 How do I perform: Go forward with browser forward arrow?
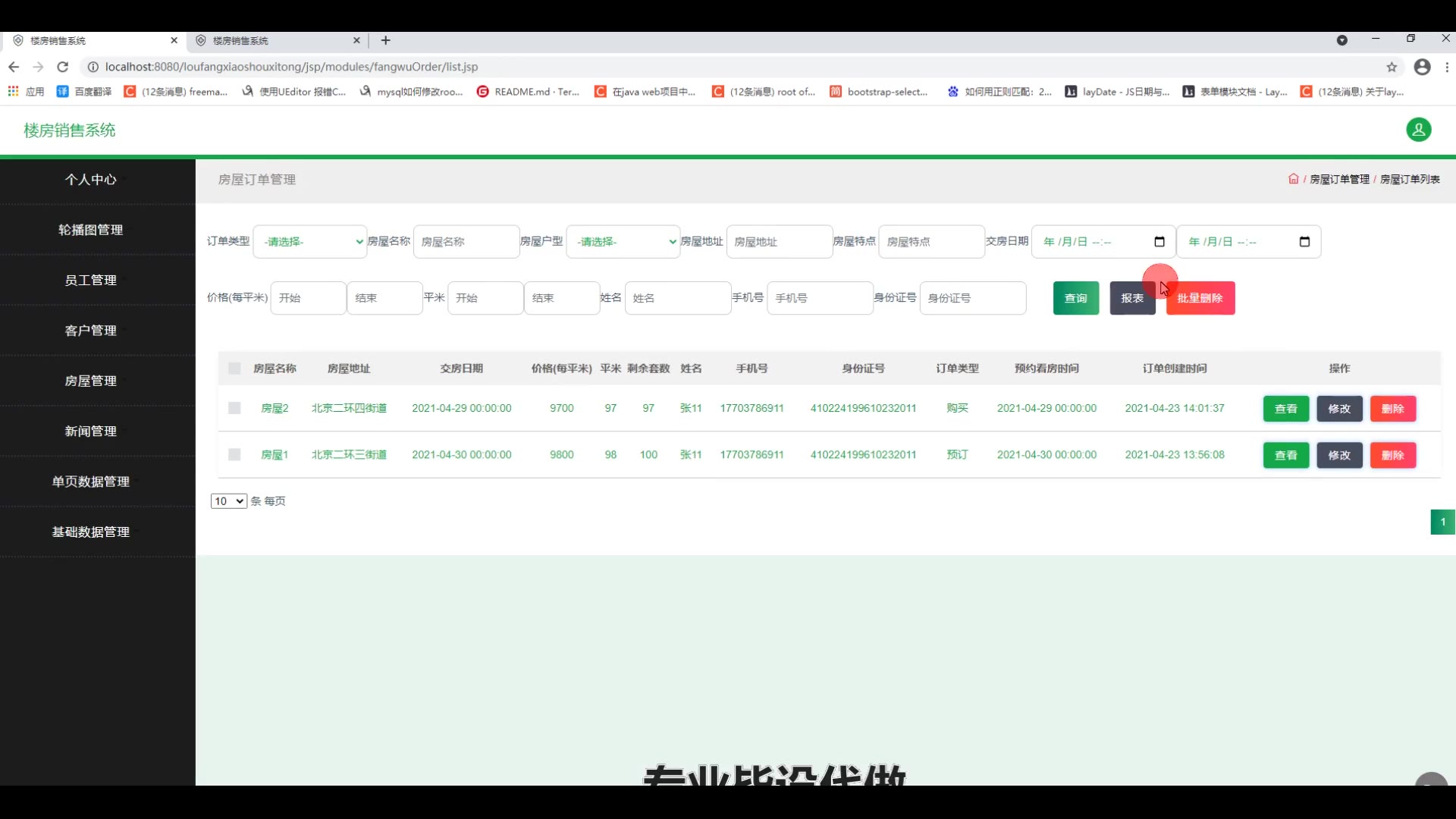(38, 67)
